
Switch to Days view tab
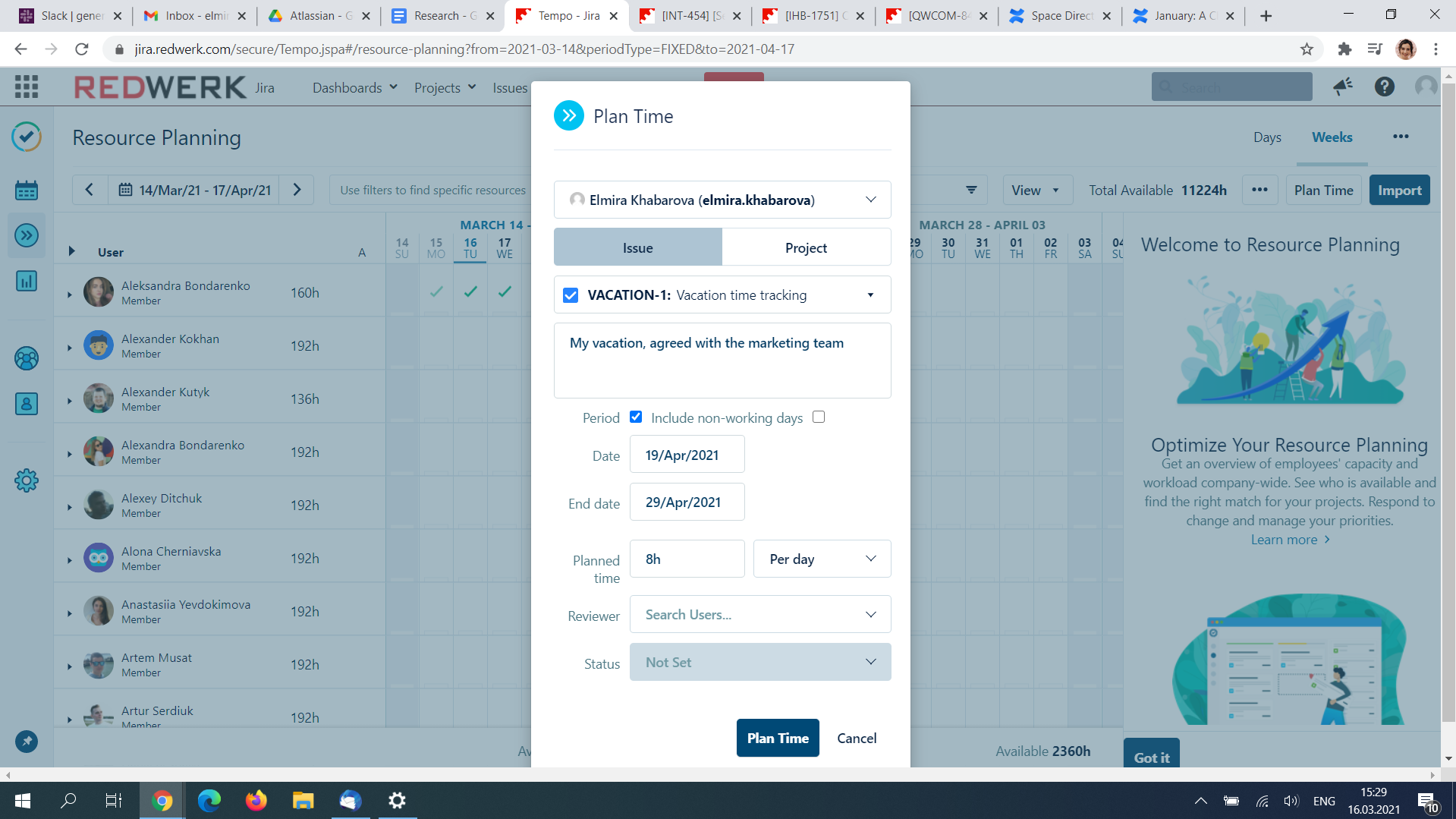pos(1267,137)
